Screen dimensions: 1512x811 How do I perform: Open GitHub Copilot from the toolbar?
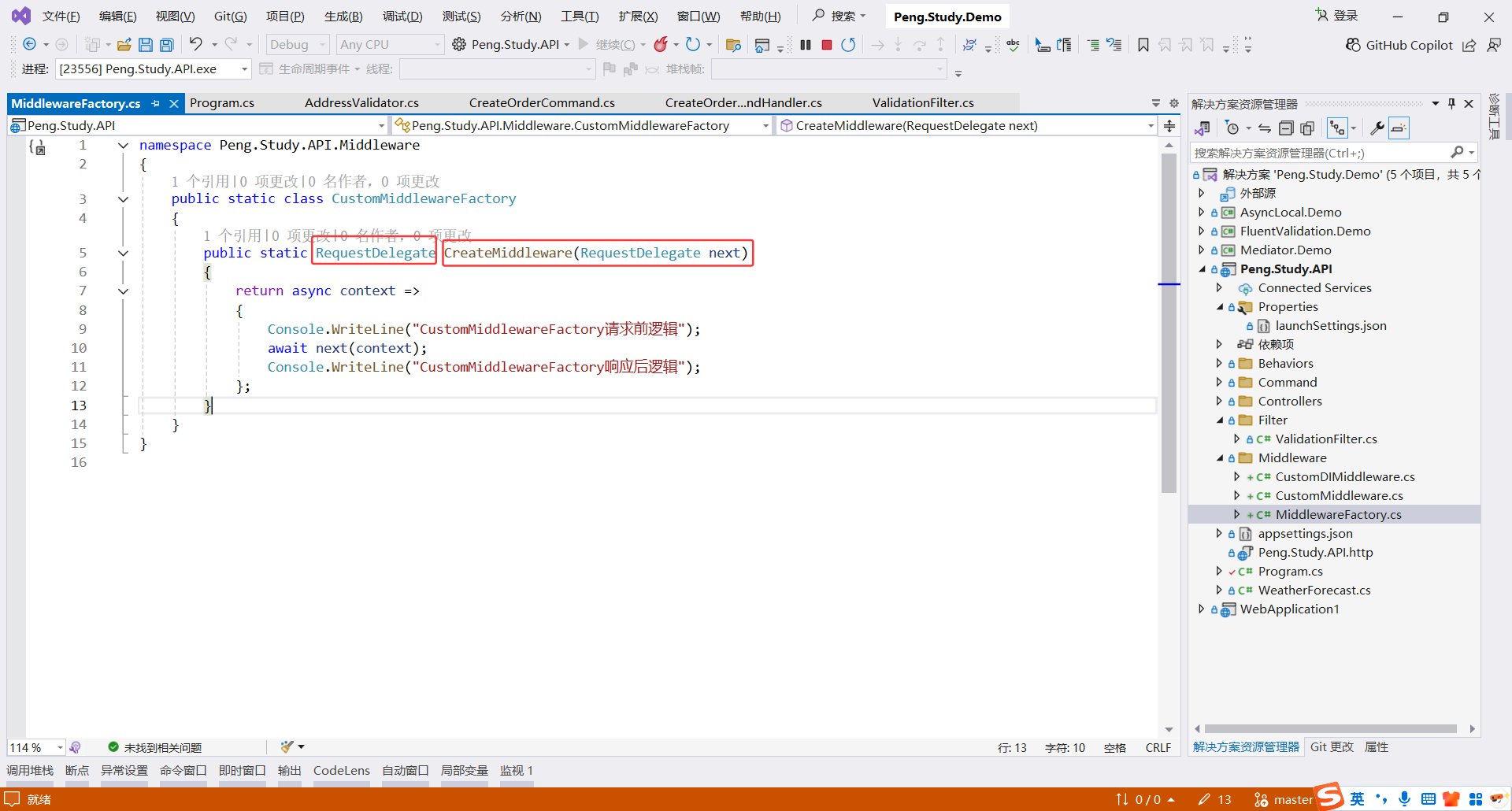1399,45
